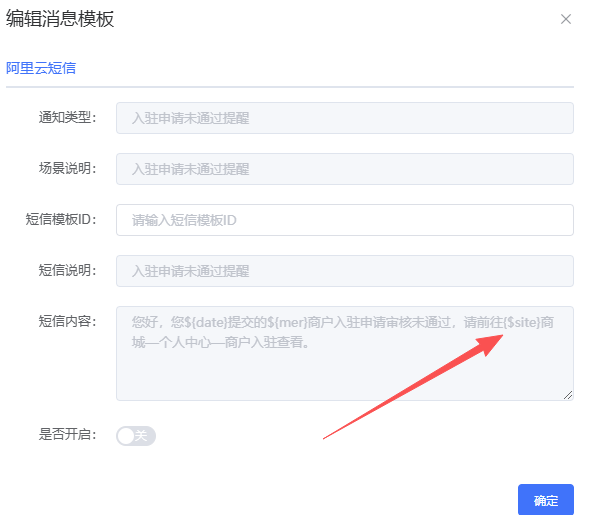
Task: Click the 通知类型 label
Action: (x=68, y=118)
